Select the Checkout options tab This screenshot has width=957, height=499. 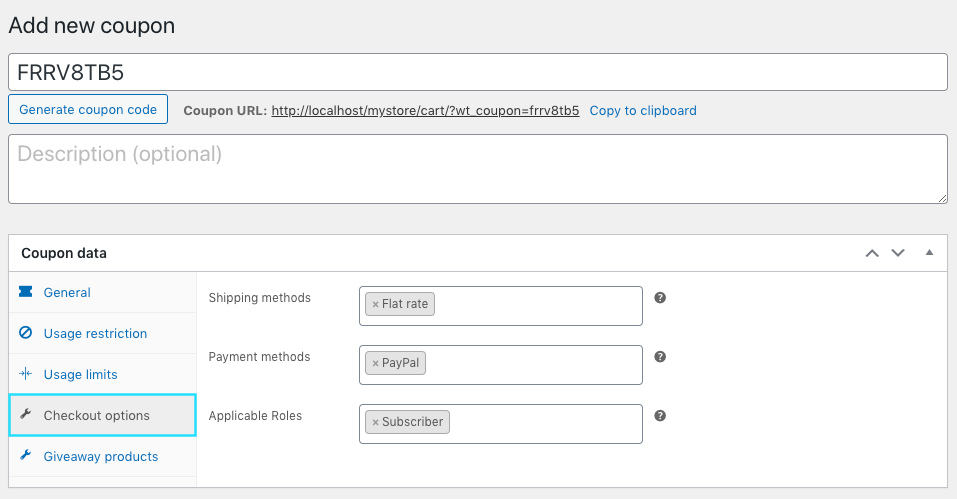(103, 415)
